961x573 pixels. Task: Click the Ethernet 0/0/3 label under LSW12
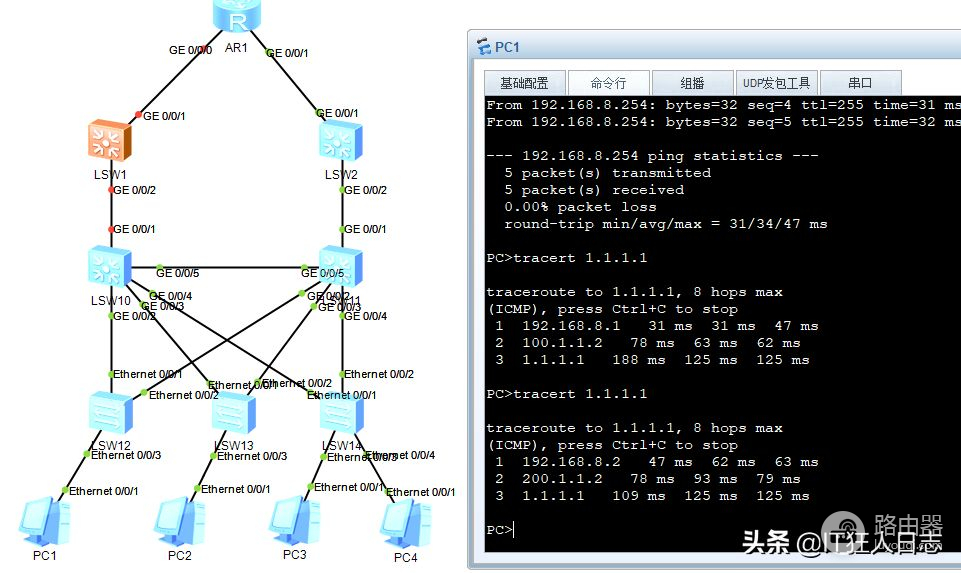pyautogui.click(x=126, y=455)
